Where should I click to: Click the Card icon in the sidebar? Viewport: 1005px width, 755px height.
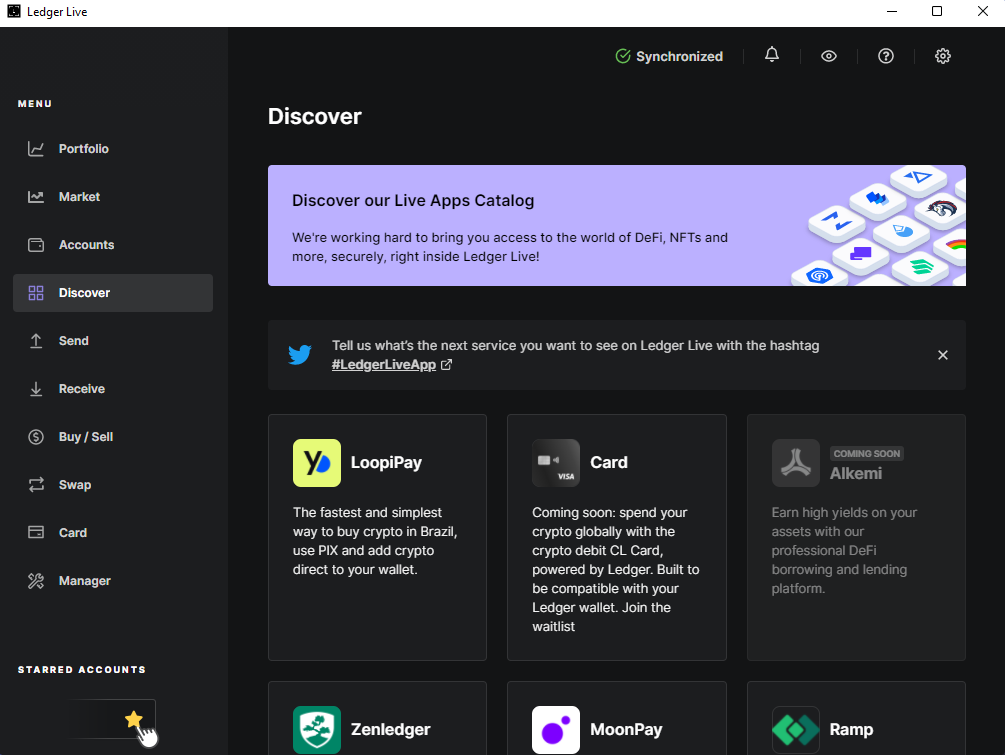pos(36,533)
